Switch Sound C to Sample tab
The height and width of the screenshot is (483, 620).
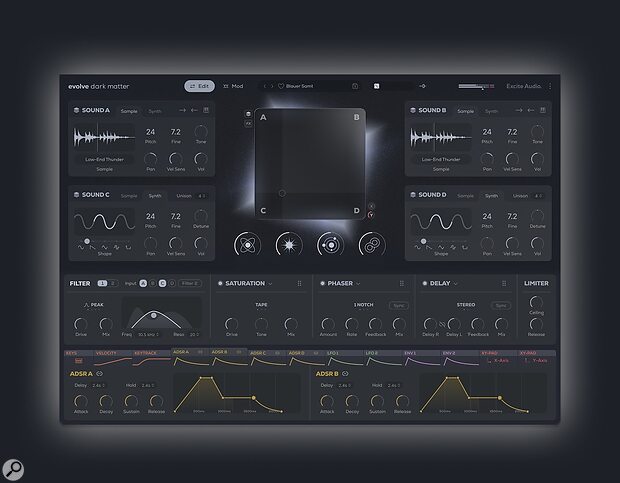129,196
